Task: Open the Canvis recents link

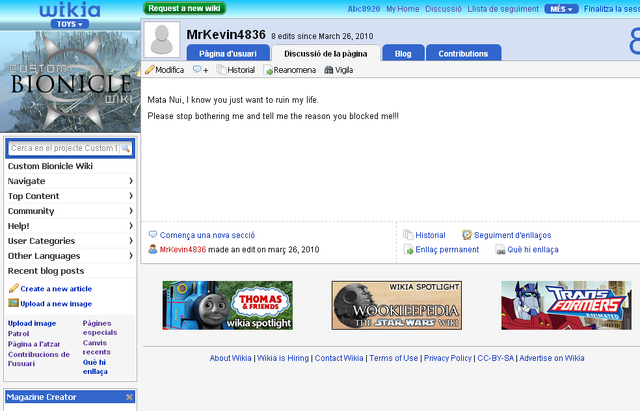Action: coord(96,347)
